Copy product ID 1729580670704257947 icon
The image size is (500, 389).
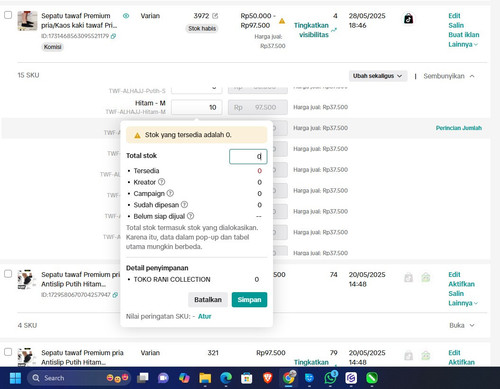[x=115, y=295]
